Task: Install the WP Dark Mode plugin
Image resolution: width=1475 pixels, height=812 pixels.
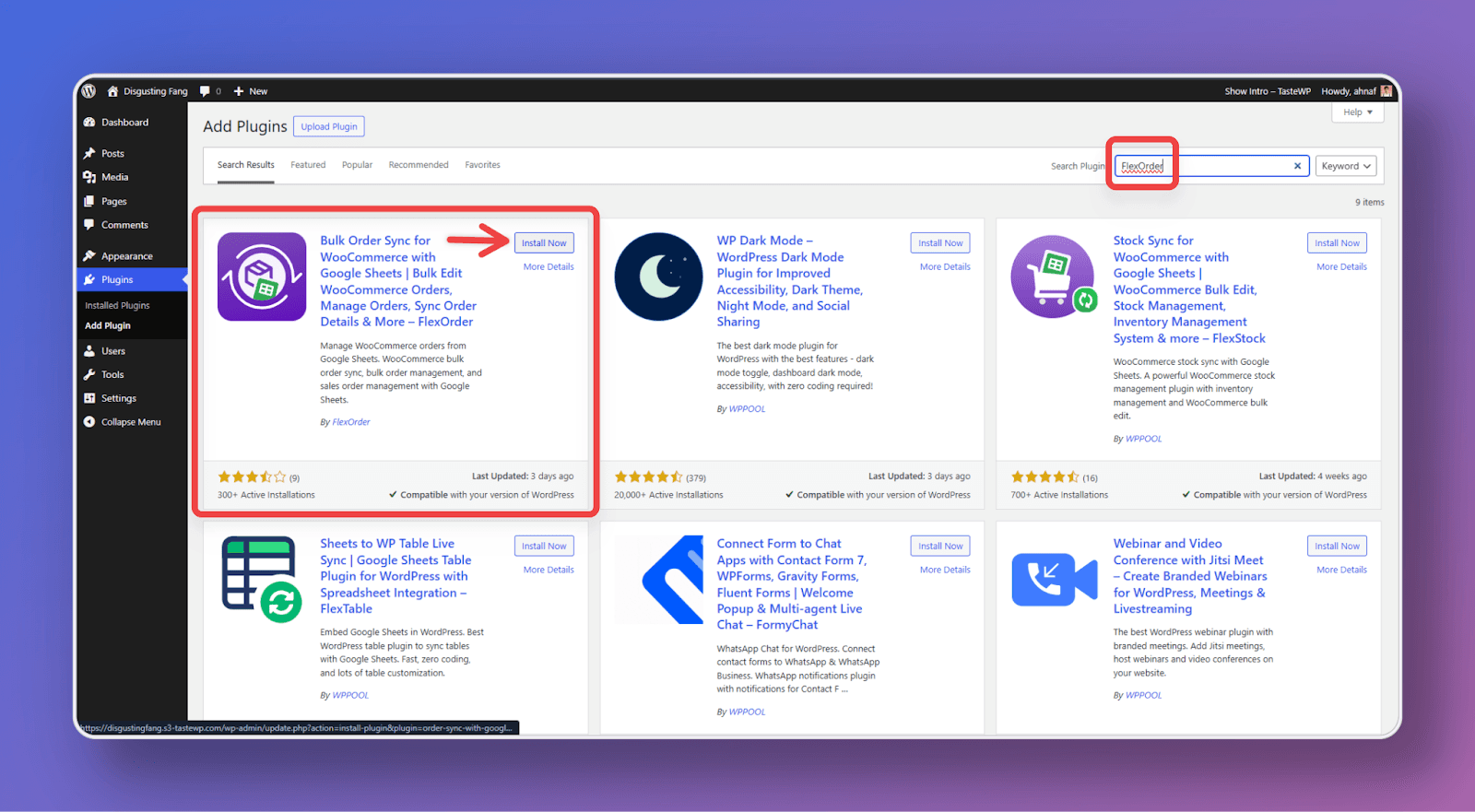Action: [x=940, y=243]
